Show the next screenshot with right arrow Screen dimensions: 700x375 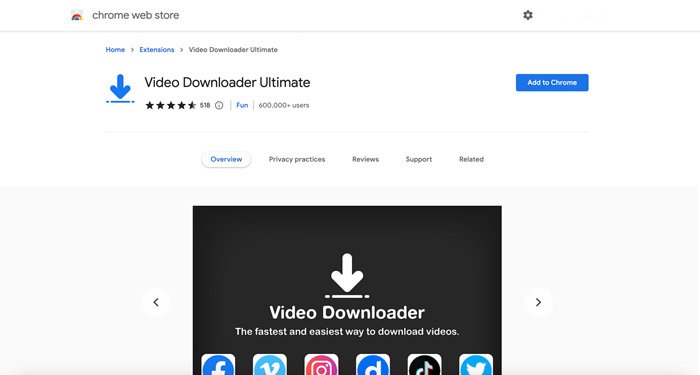[538, 302]
